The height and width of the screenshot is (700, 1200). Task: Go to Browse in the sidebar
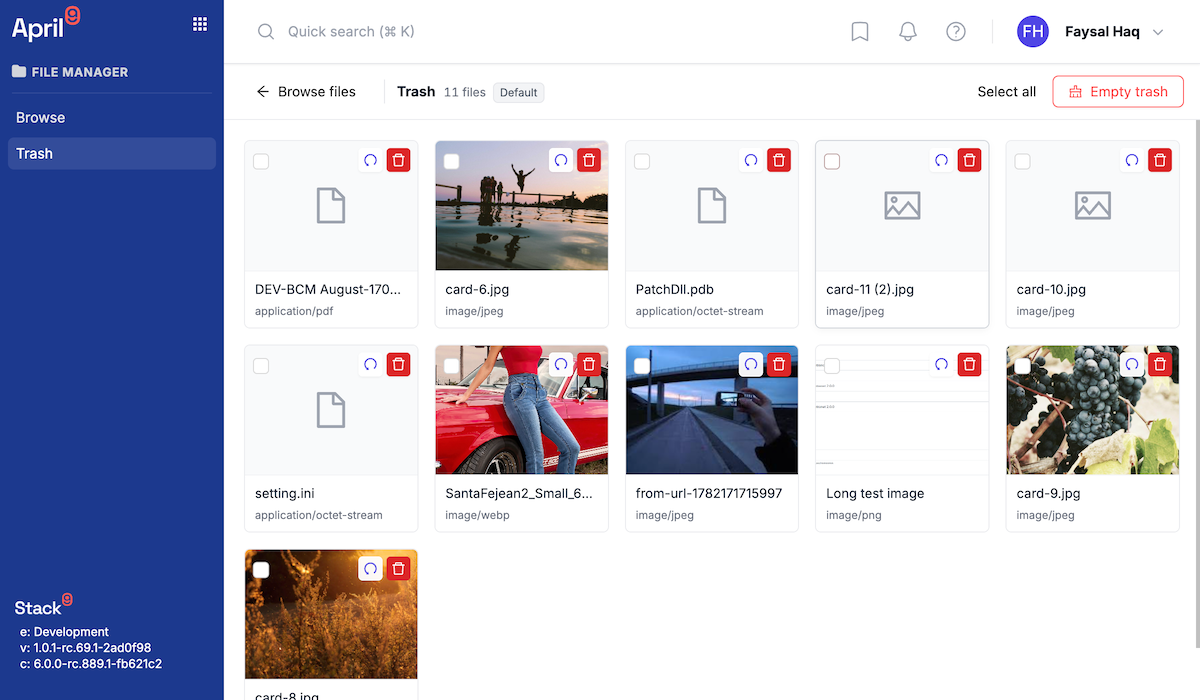(x=112, y=117)
